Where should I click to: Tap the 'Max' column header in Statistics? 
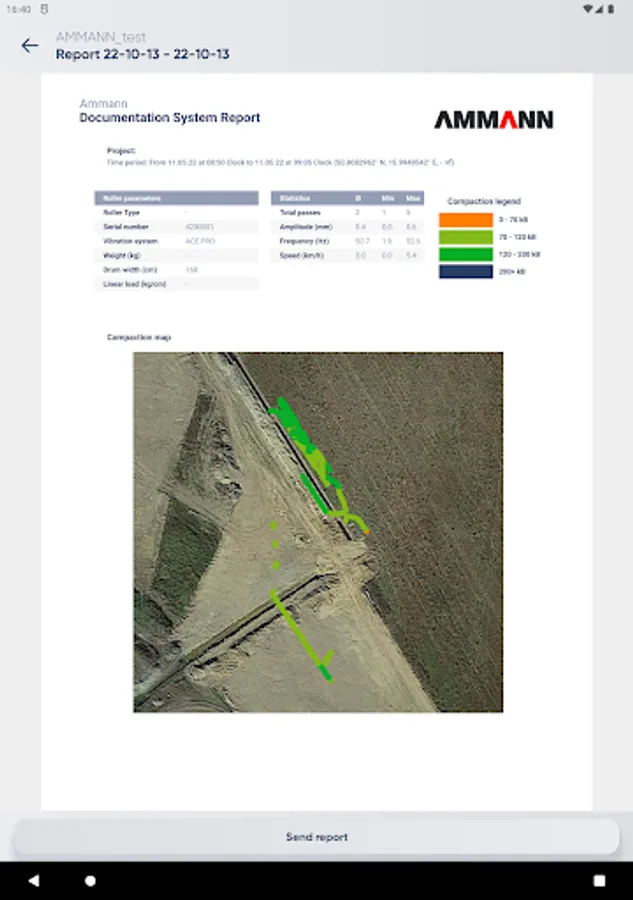[x=413, y=198]
